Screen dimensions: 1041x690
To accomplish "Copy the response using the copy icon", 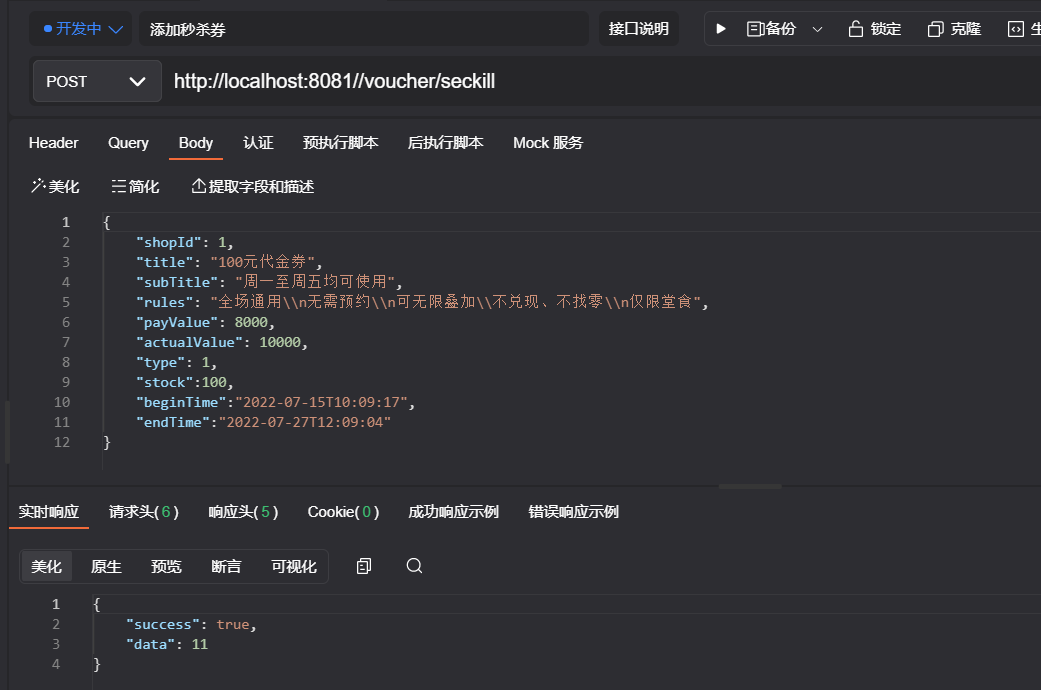I will click(364, 566).
